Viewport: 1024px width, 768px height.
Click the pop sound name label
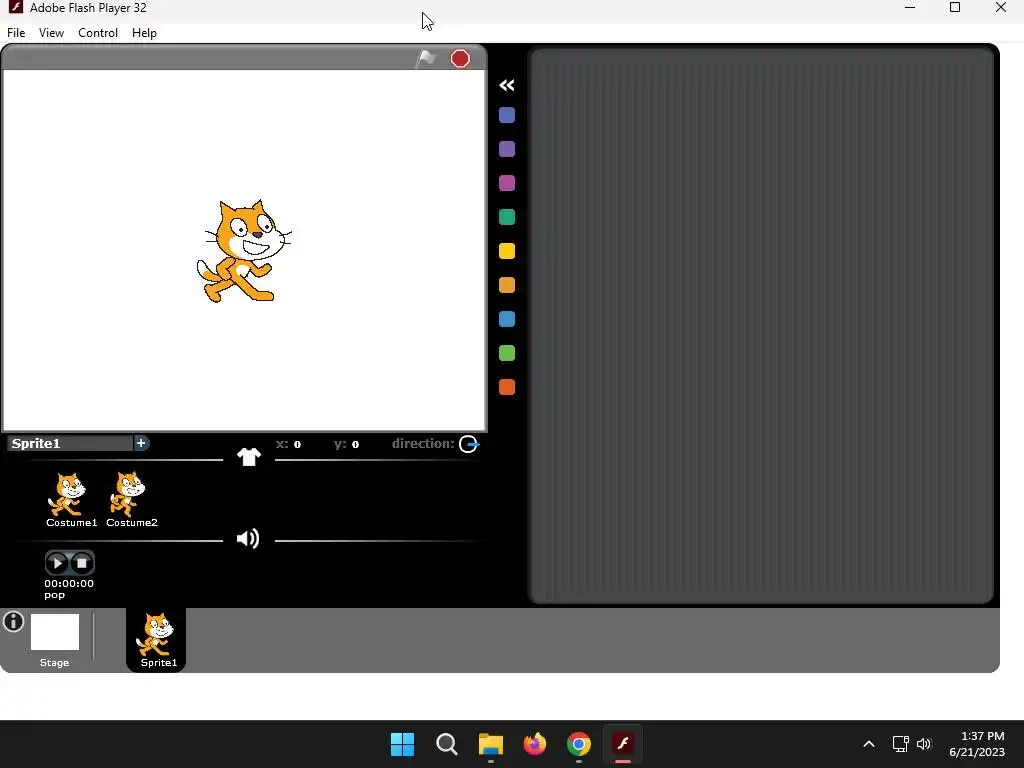point(55,595)
